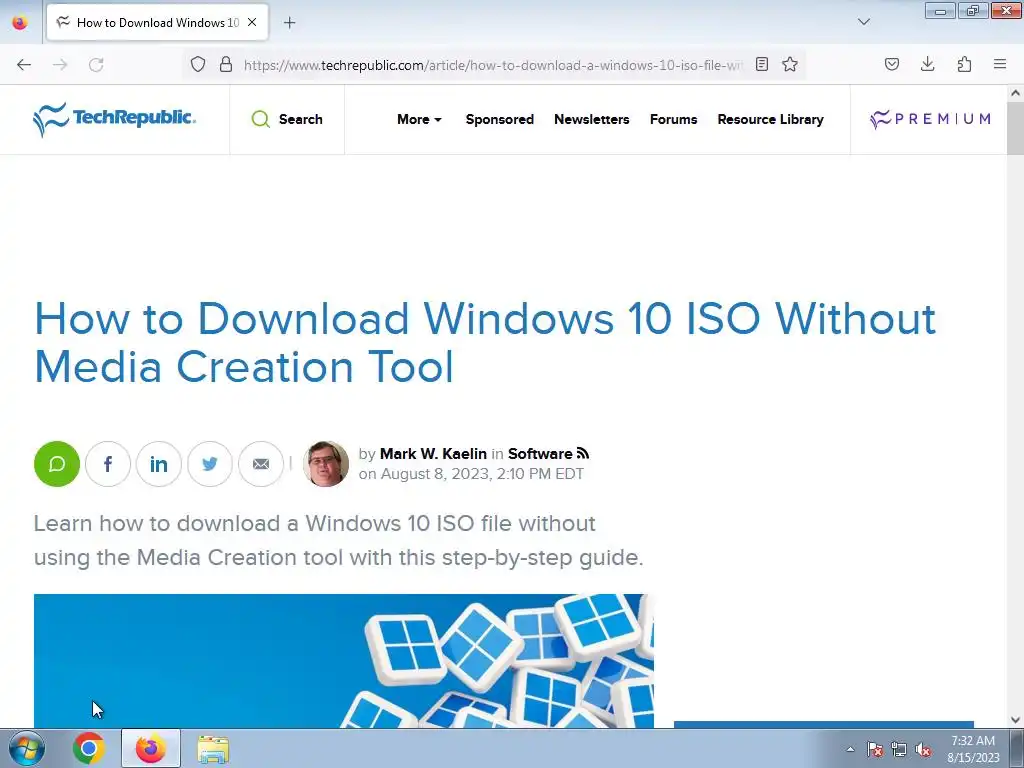Click the padlock site security icon
The height and width of the screenshot is (768, 1024).
point(226,64)
